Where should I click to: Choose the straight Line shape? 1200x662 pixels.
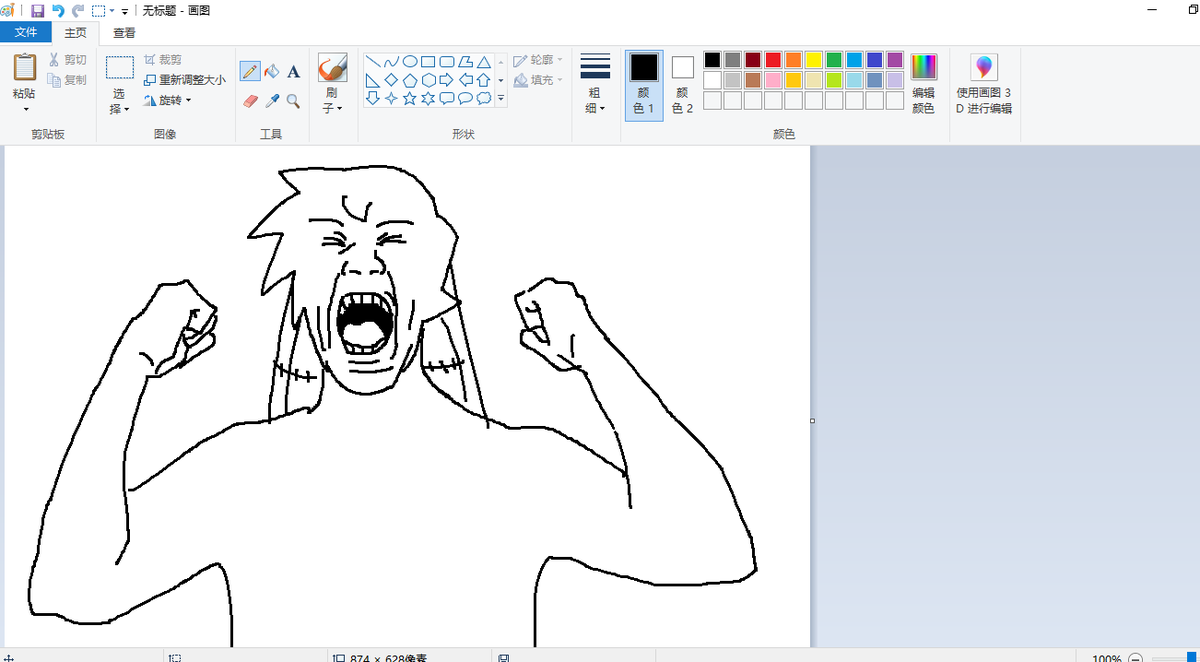(x=373, y=62)
